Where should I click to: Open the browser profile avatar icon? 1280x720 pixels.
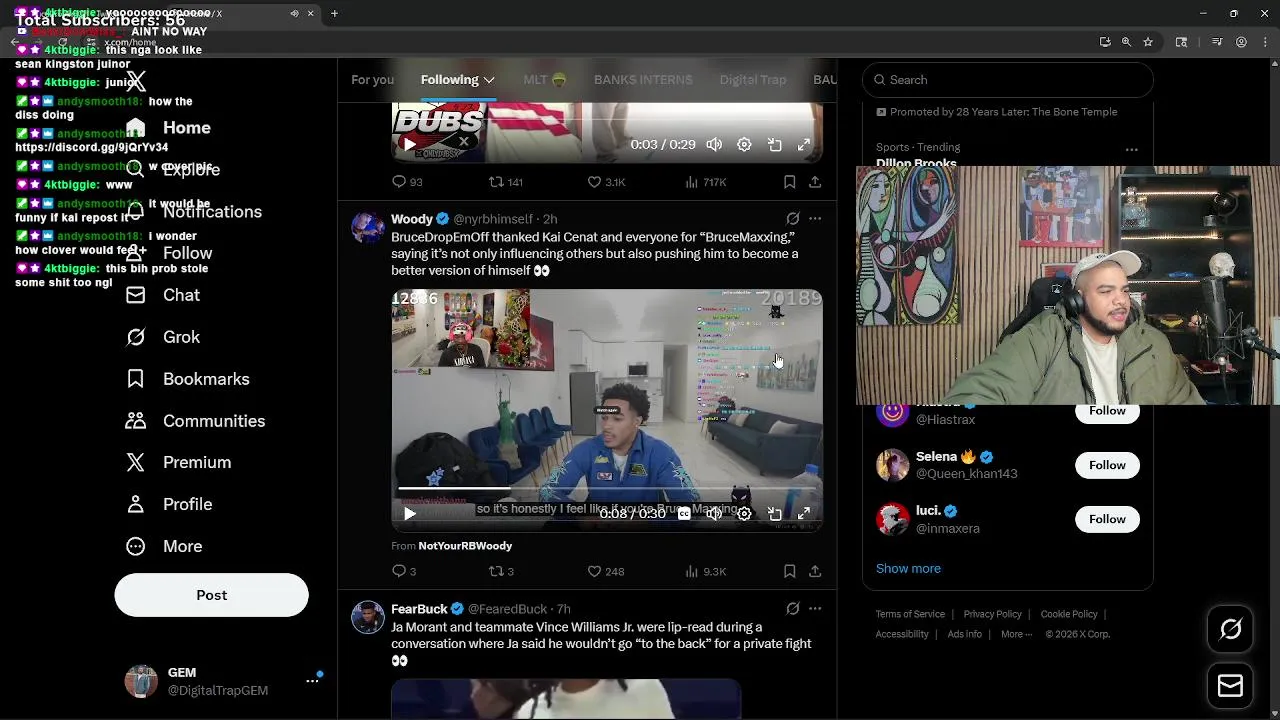(x=1241, y=42)
